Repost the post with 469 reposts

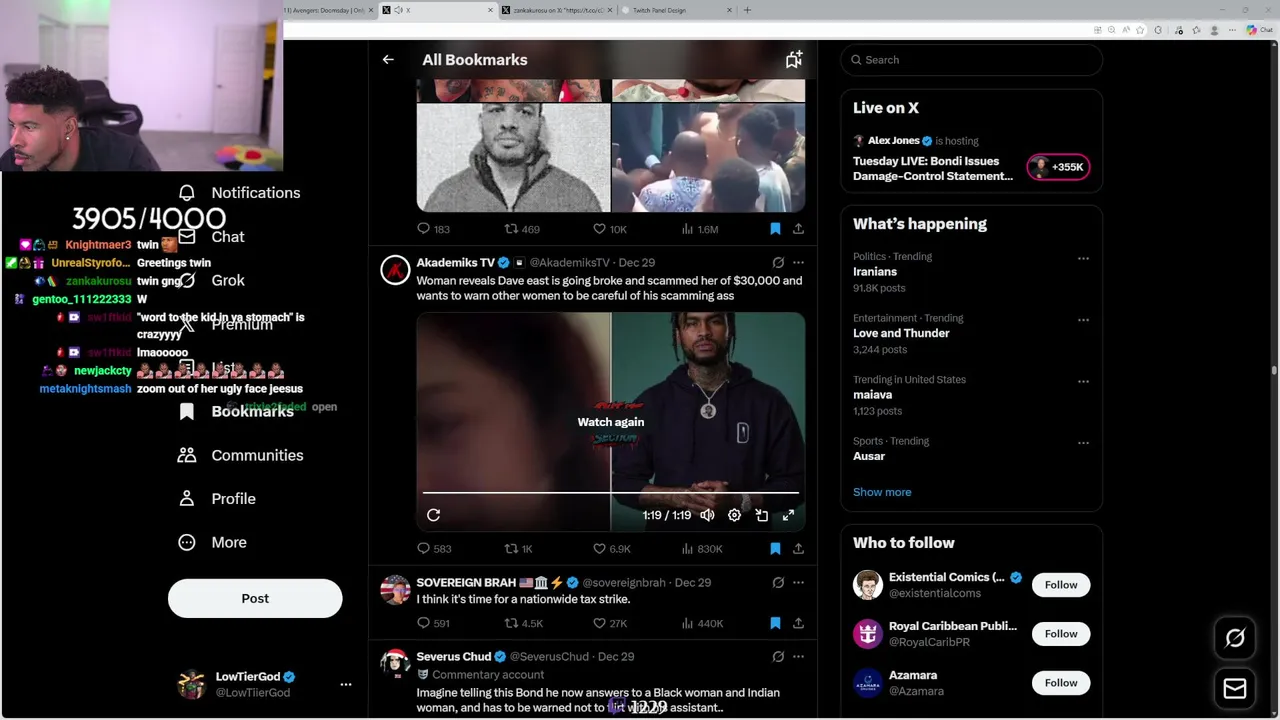point(521,229)
